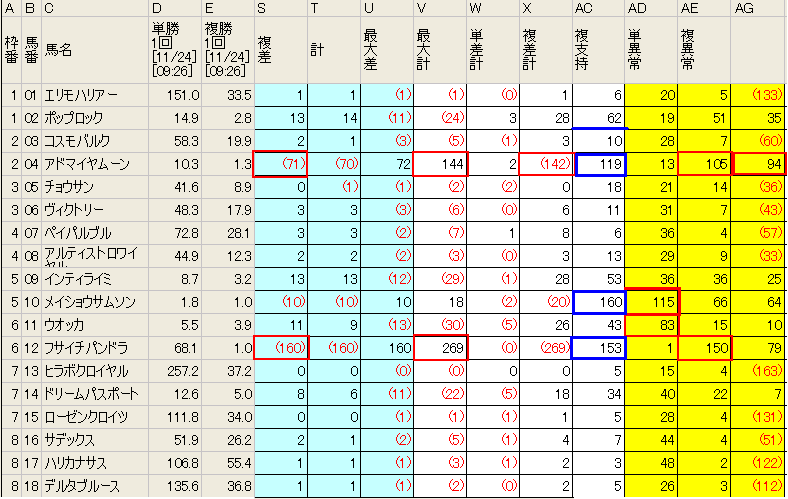
Task: Click the yellow 83 cell in ウオッカ row
Action: pos(652,325)
